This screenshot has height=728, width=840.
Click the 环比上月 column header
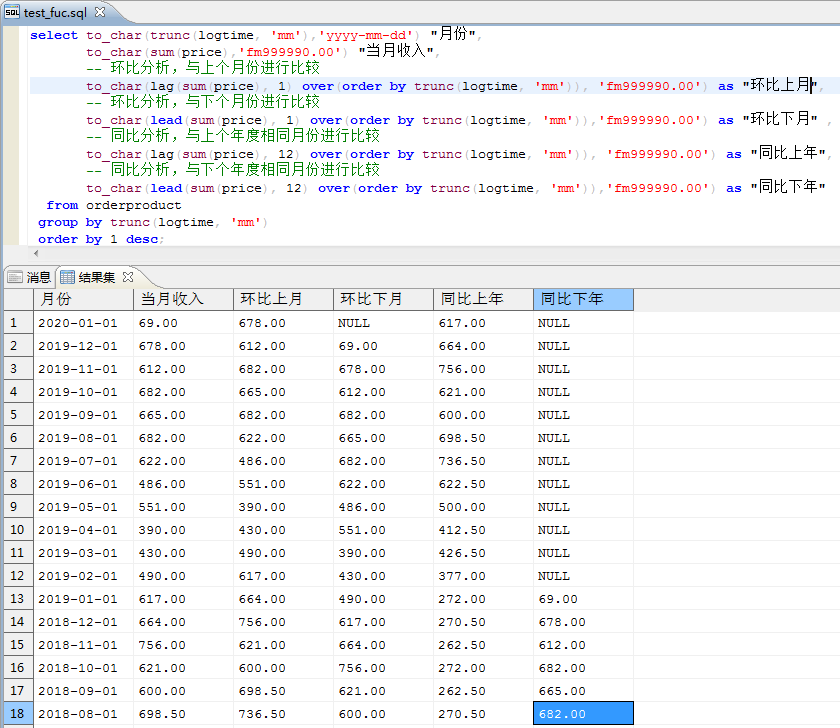[283, 299]
